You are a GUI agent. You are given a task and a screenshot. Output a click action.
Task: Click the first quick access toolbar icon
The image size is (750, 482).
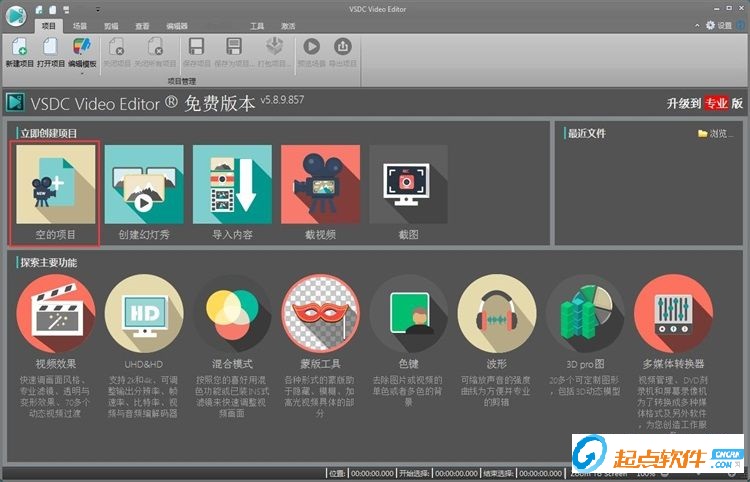[40, 10]
